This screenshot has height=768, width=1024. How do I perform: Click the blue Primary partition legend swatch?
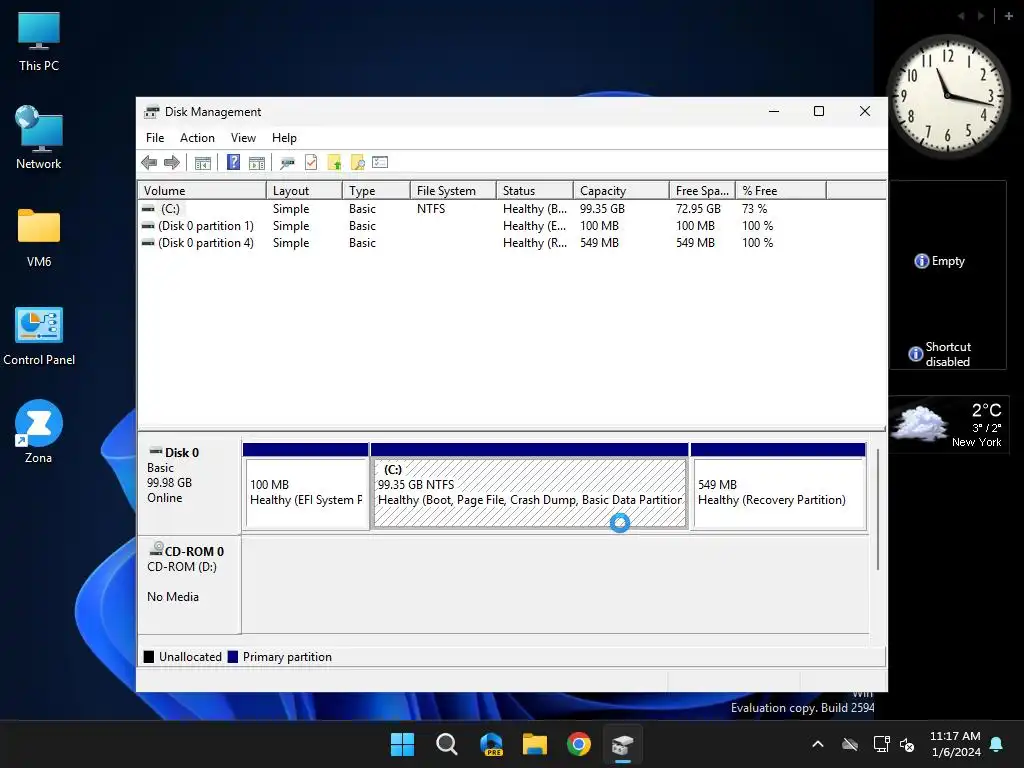click(x=232, y=657)
